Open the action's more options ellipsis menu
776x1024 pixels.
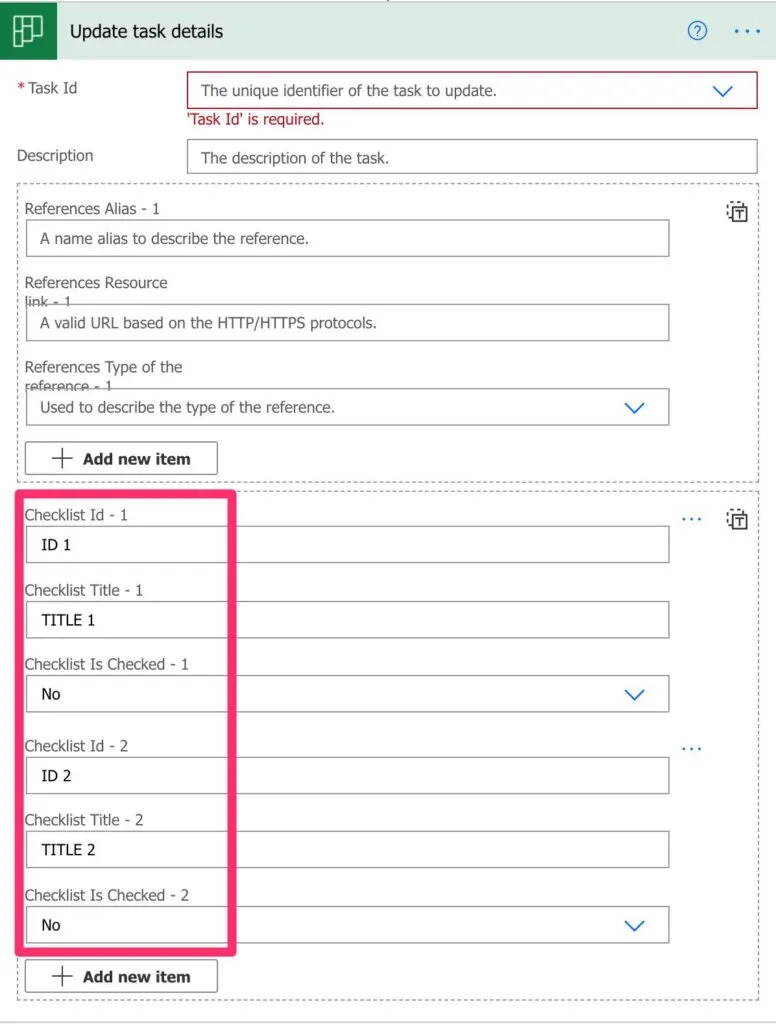pos(747,31)
